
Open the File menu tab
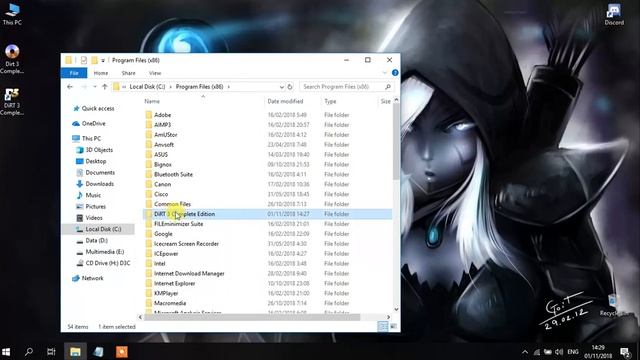[x=74, y=73]
